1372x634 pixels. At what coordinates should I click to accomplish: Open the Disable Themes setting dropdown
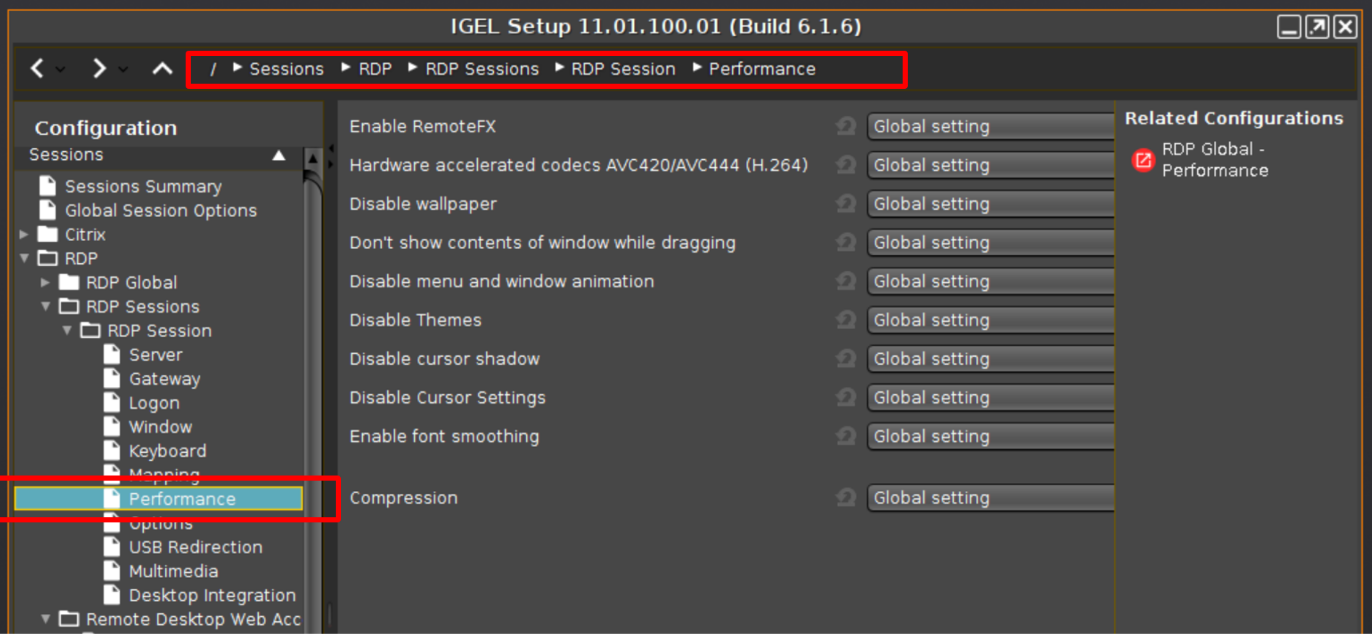990,320
